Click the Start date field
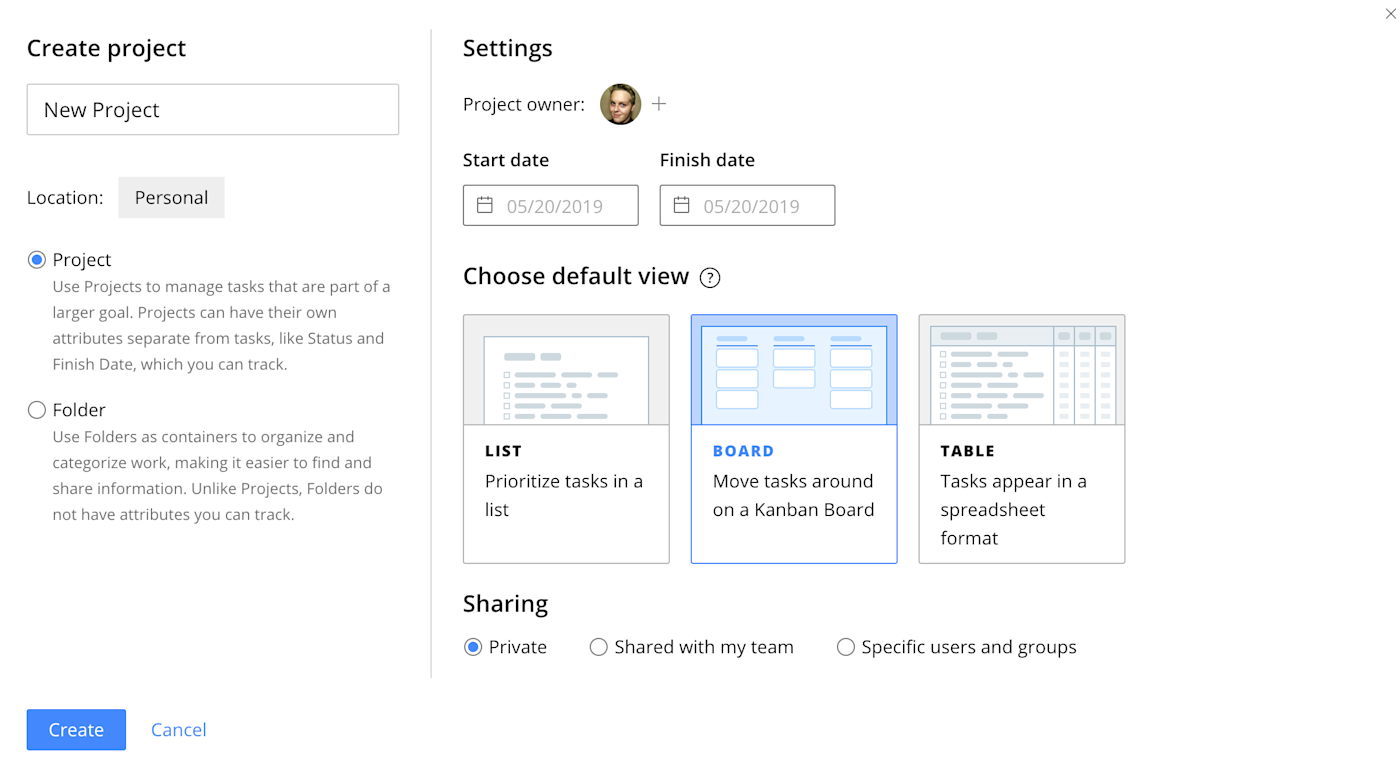Screen dimensions: 1400x779 point(551,205)
